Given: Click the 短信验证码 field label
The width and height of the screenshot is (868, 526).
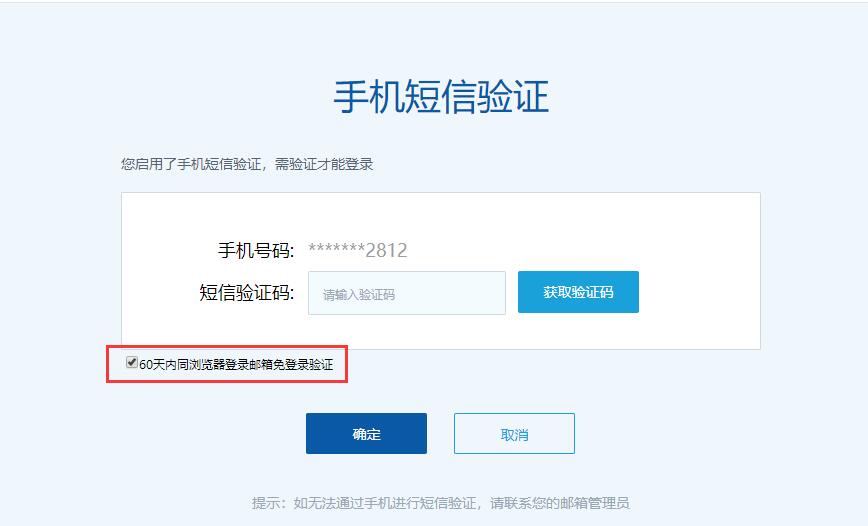Looking at the screenshot, I should pyautogui.click(x=247, y=292).
